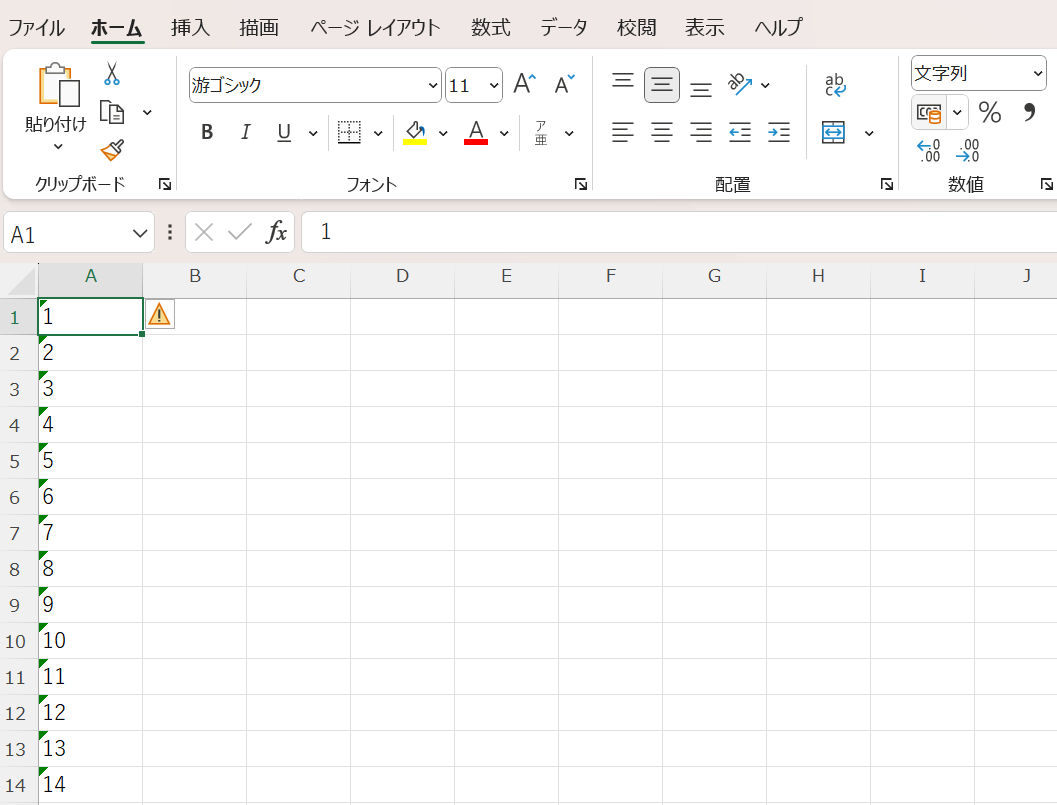Toggle bold formatting
1057x805 pixels.
tap(207, 133)
